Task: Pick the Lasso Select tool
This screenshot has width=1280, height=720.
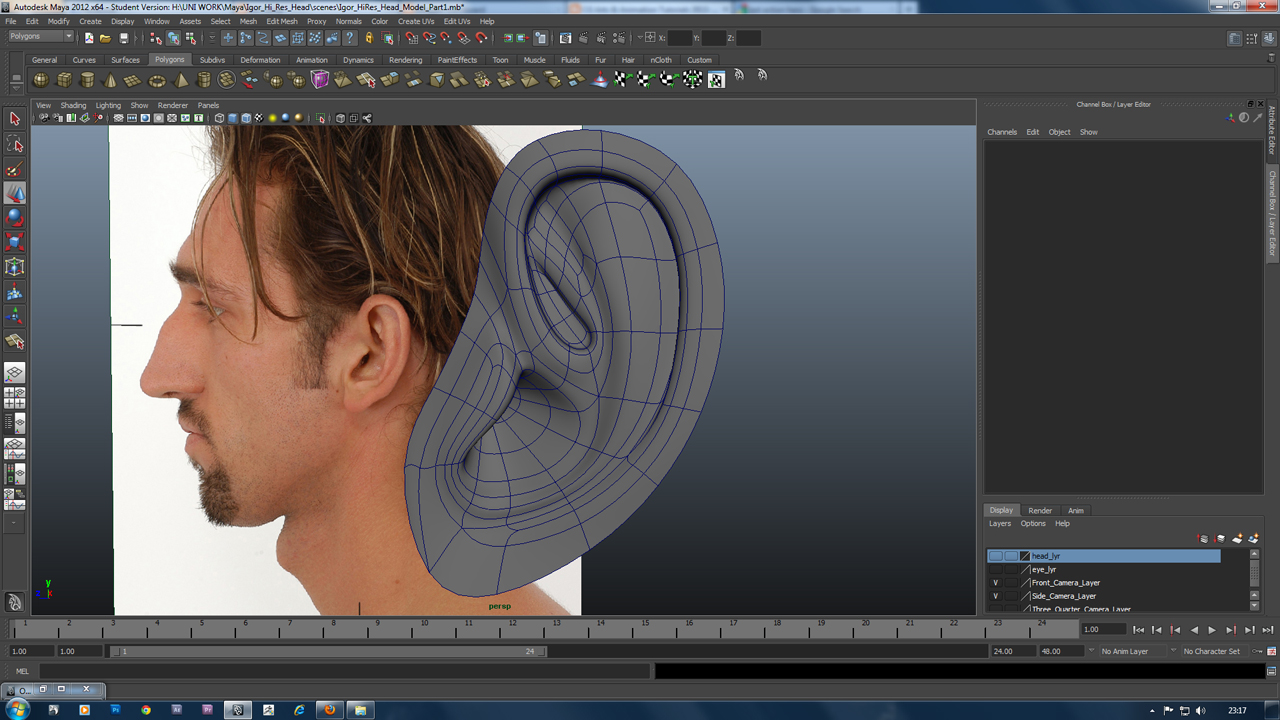Action: (15, 144)
